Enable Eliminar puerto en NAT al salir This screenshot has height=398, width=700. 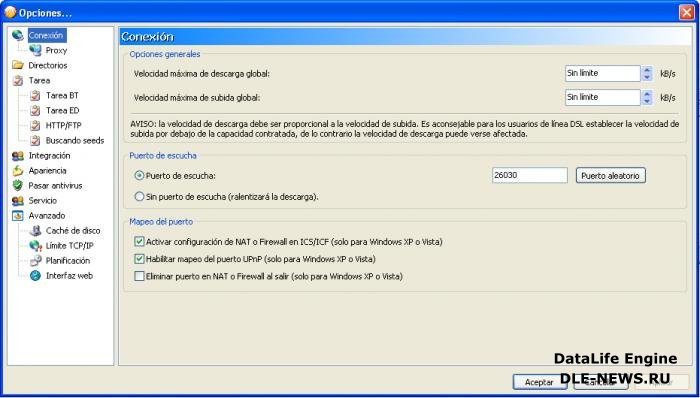click(139, 276)
